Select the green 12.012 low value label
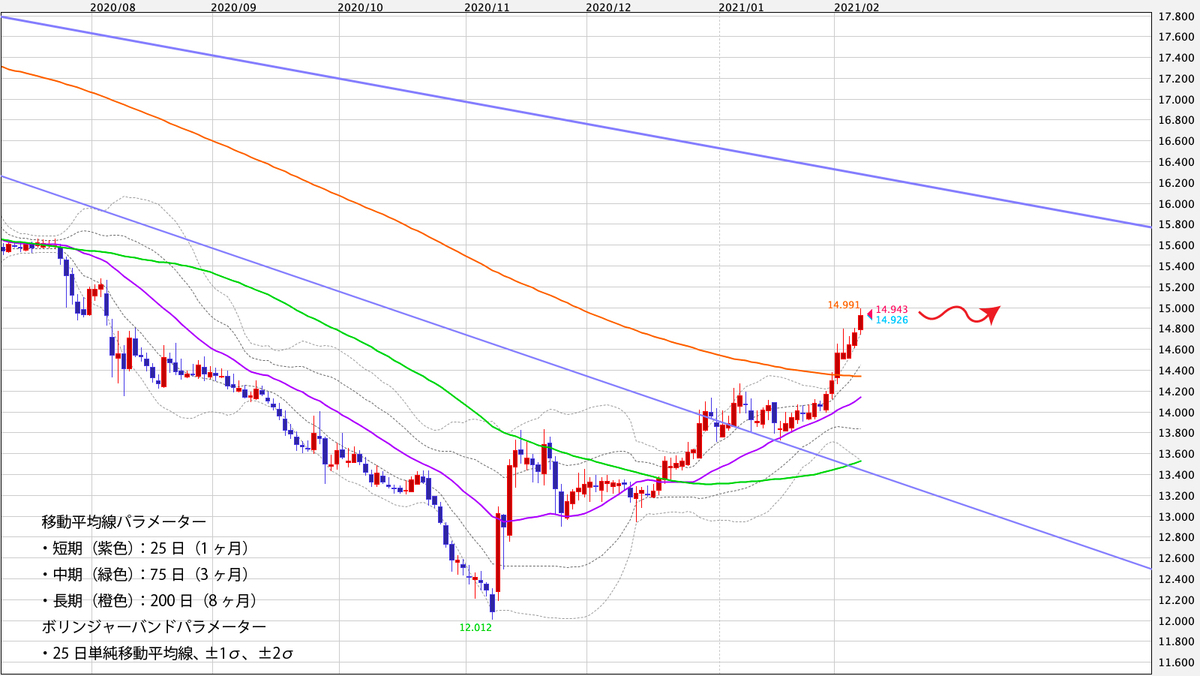The width and height of the screenshot is (1200, 676). 476,629
